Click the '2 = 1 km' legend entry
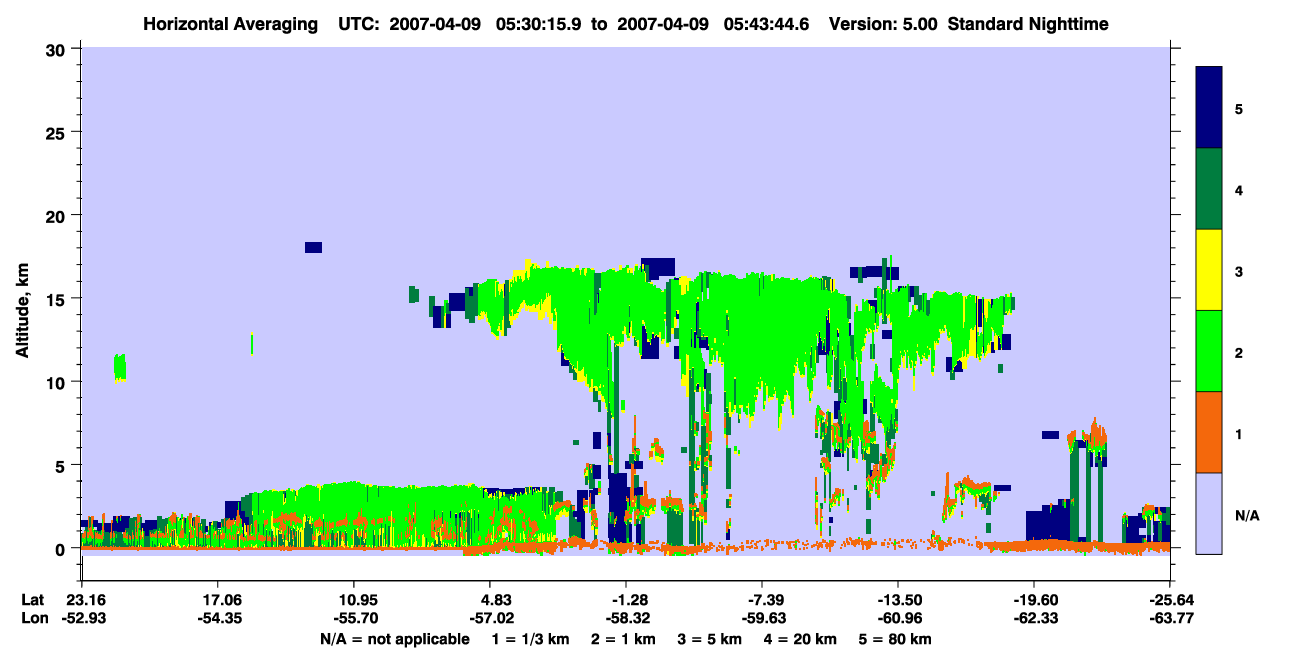 (623, 638)
